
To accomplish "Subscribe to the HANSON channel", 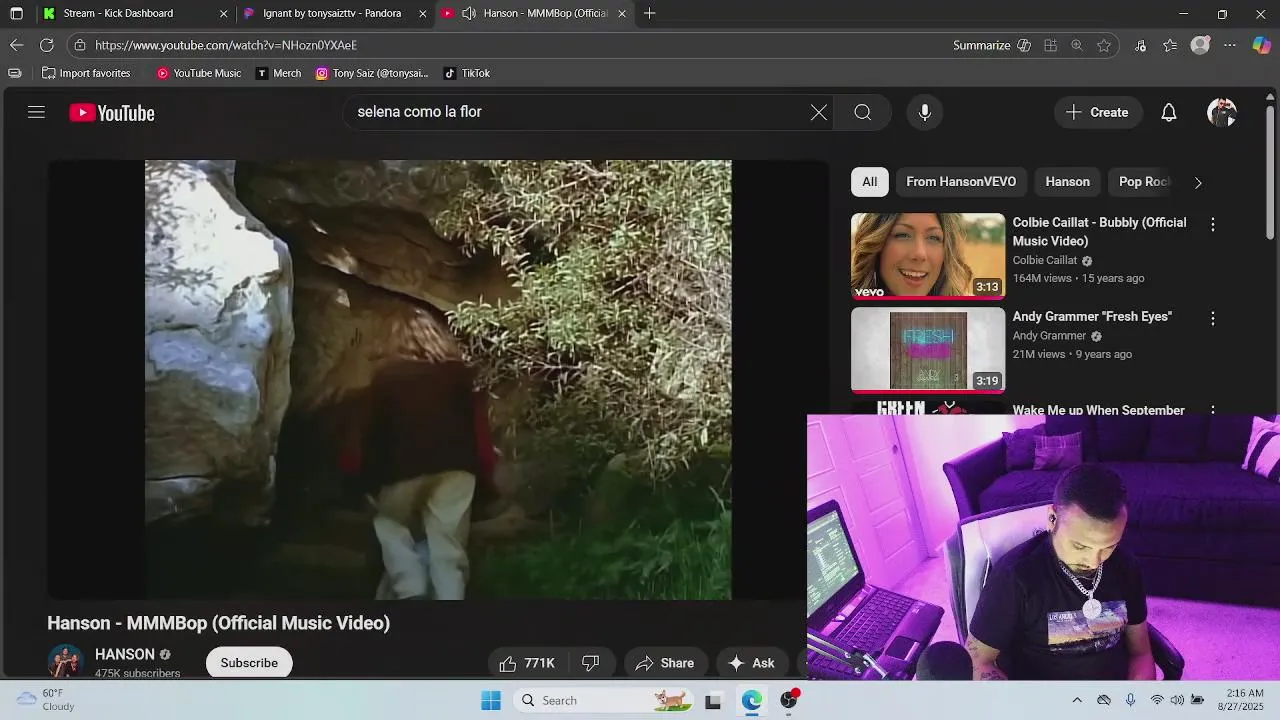I will coord(249,663).
